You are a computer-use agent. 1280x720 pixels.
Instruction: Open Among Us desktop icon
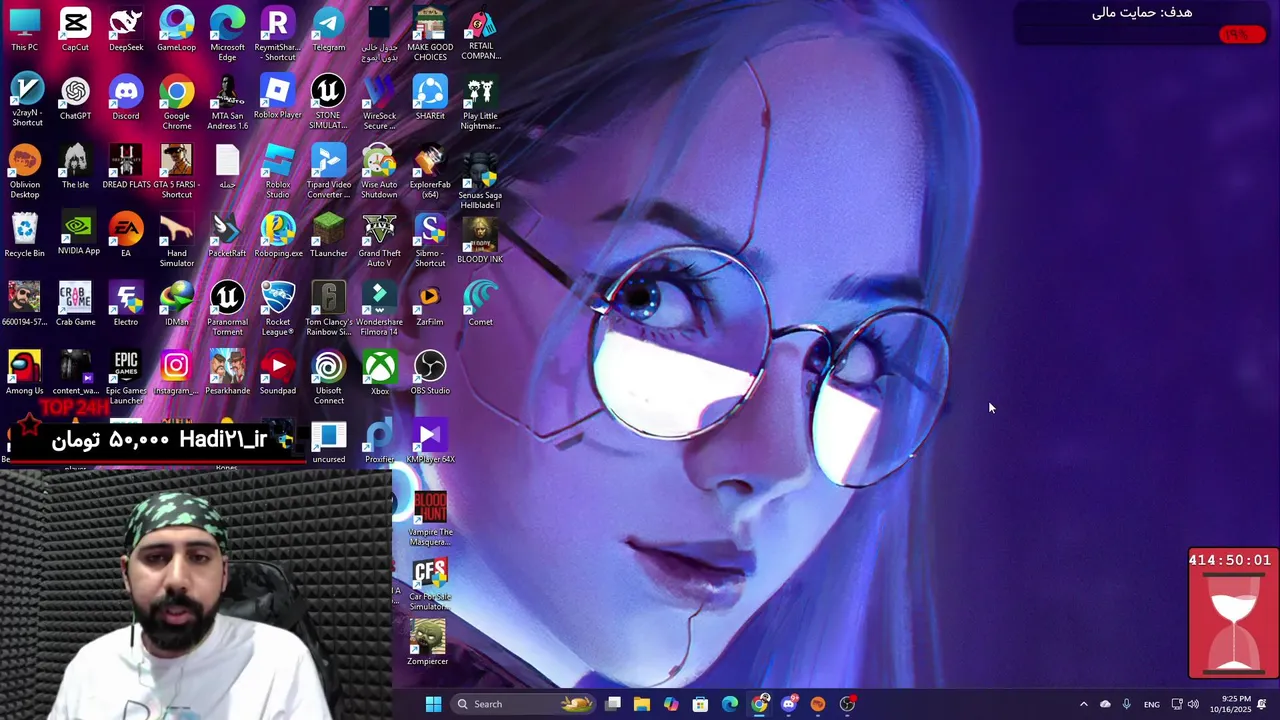[25, 372]
